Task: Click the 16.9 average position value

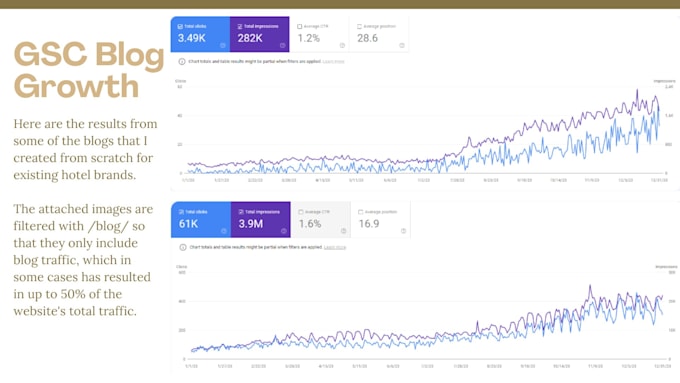Action: pyautogui.click(x=369, y=224)
